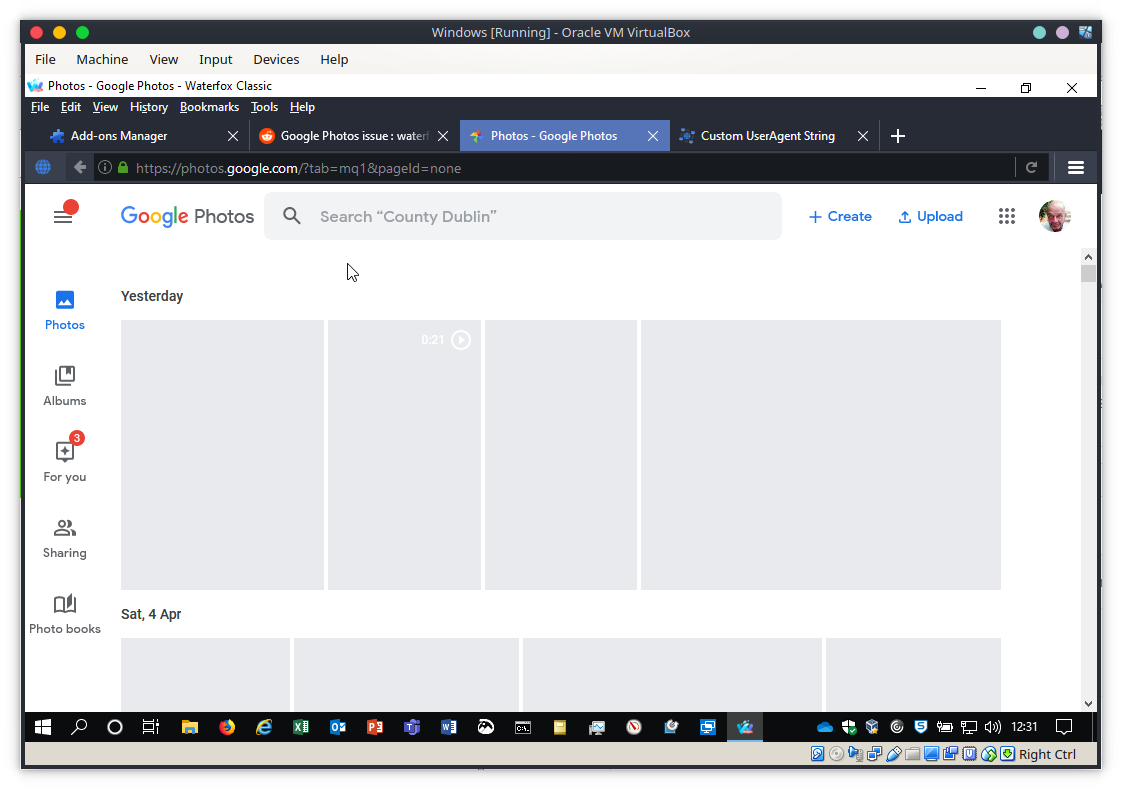Click the page scrollbar down arrow
Screen dimensions: 1122x790
(x=1088, y=703)
